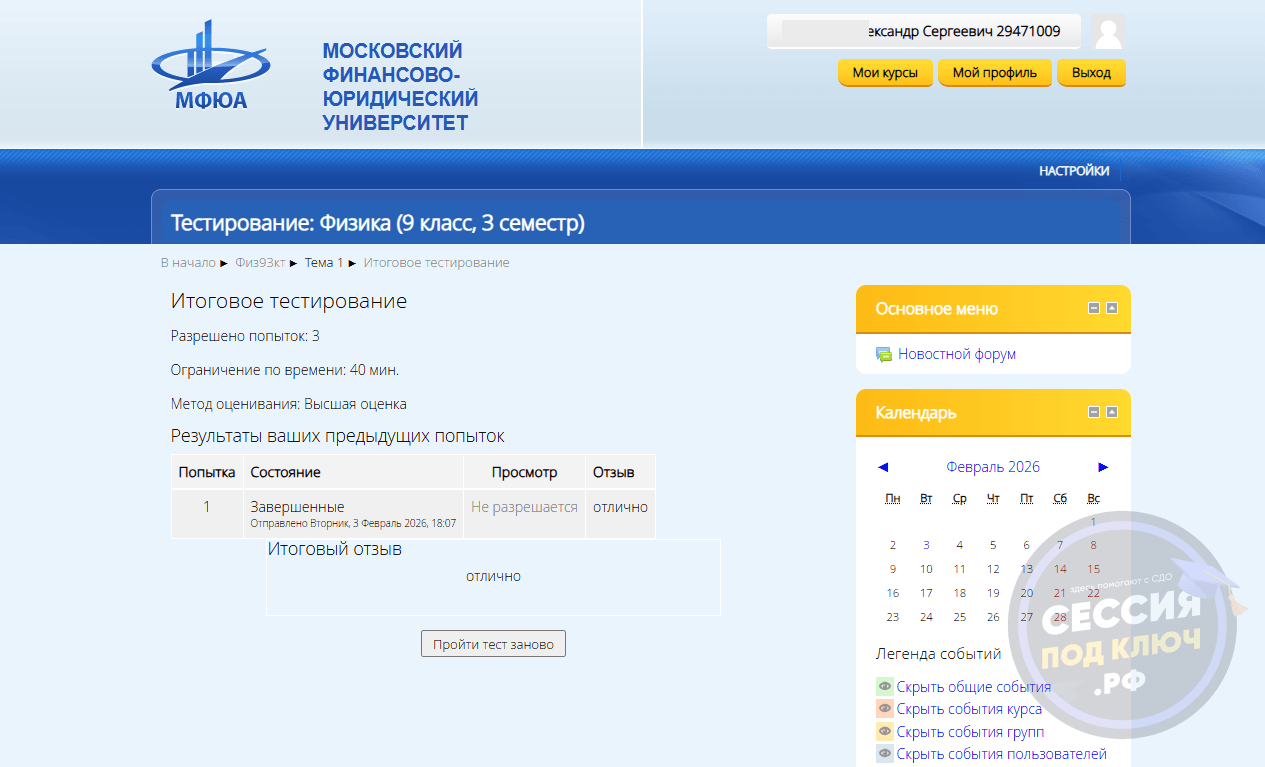Hide group events via eye icon

click(x=885, y=732)
